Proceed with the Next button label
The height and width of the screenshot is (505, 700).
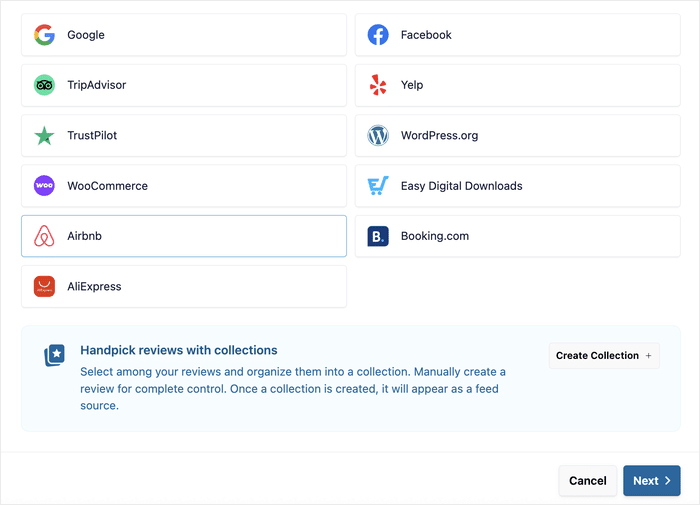click(646, 480)
